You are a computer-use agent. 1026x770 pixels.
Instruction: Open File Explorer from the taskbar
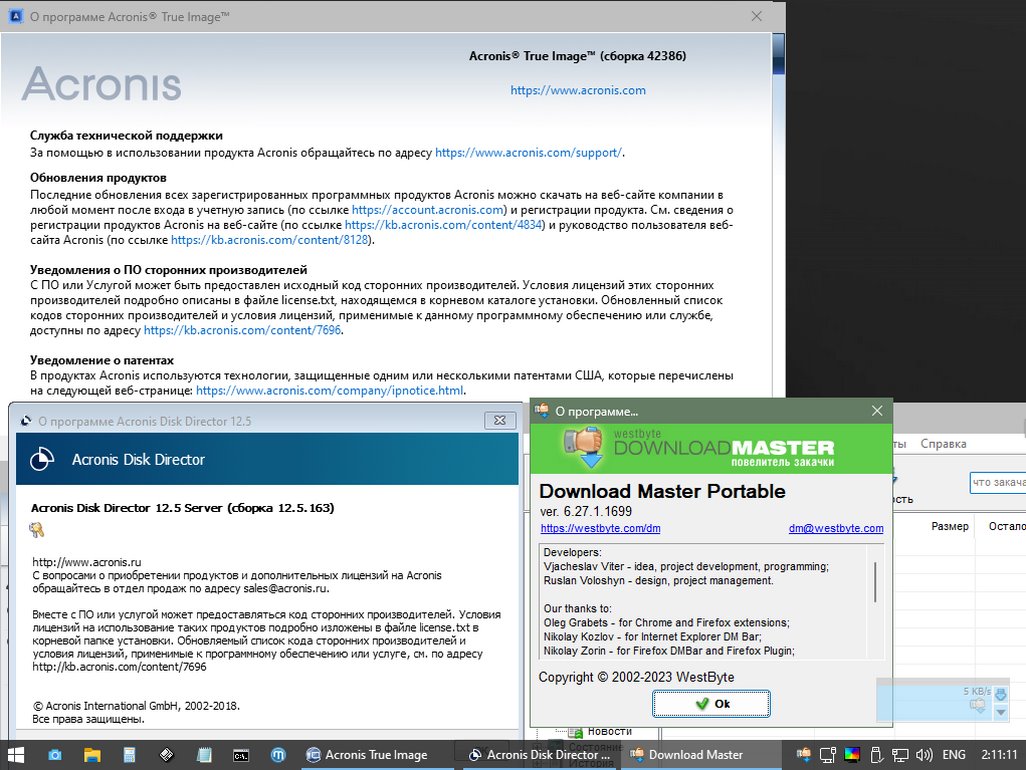click(x=92, y=755)
